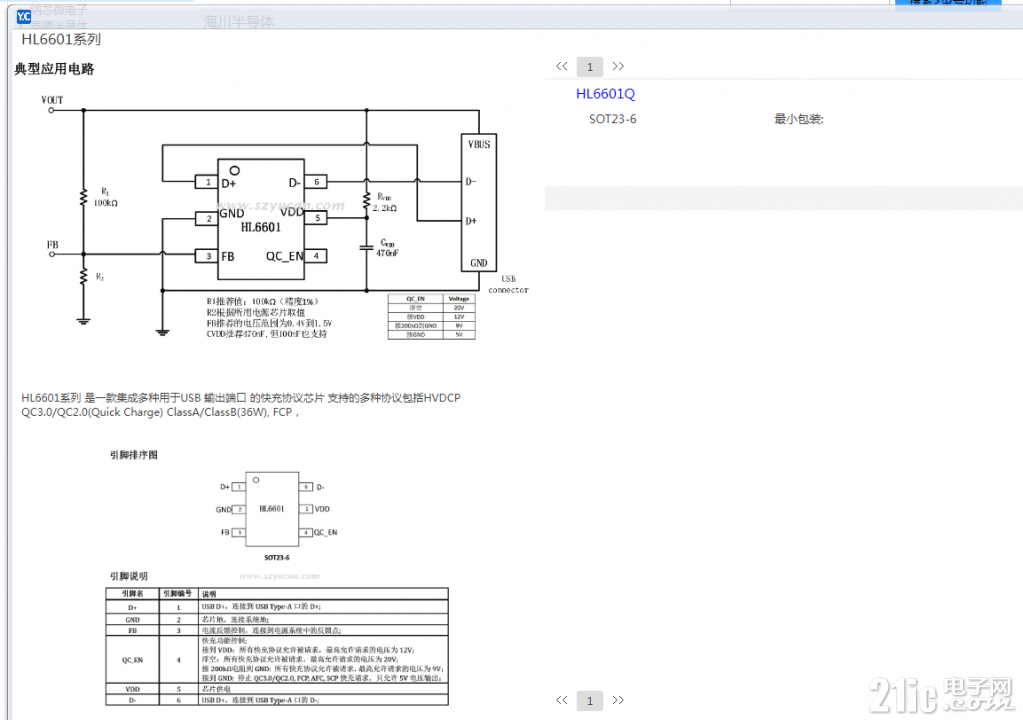Click the "引脚编号" column header
This screenshot has width=1023, height=720.
coord(177,593)
